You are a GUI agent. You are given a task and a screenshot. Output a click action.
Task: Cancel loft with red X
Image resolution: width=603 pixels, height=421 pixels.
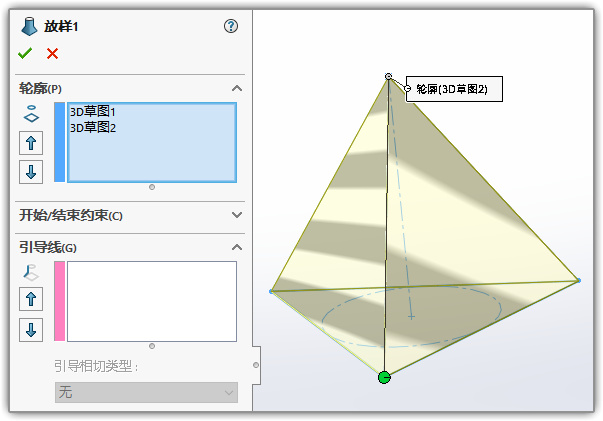point(52,53)
